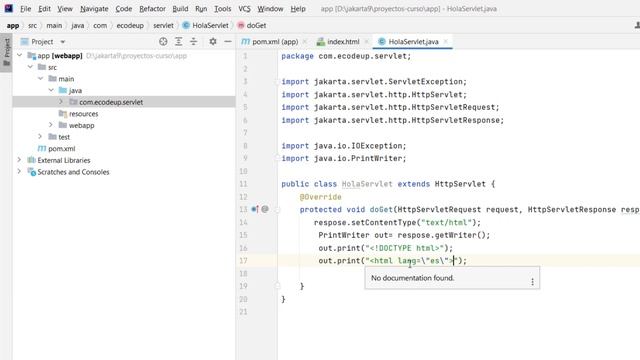Fold the import block on line 3
This screenshot has height=360, width=640.
[x=277, y=82]
